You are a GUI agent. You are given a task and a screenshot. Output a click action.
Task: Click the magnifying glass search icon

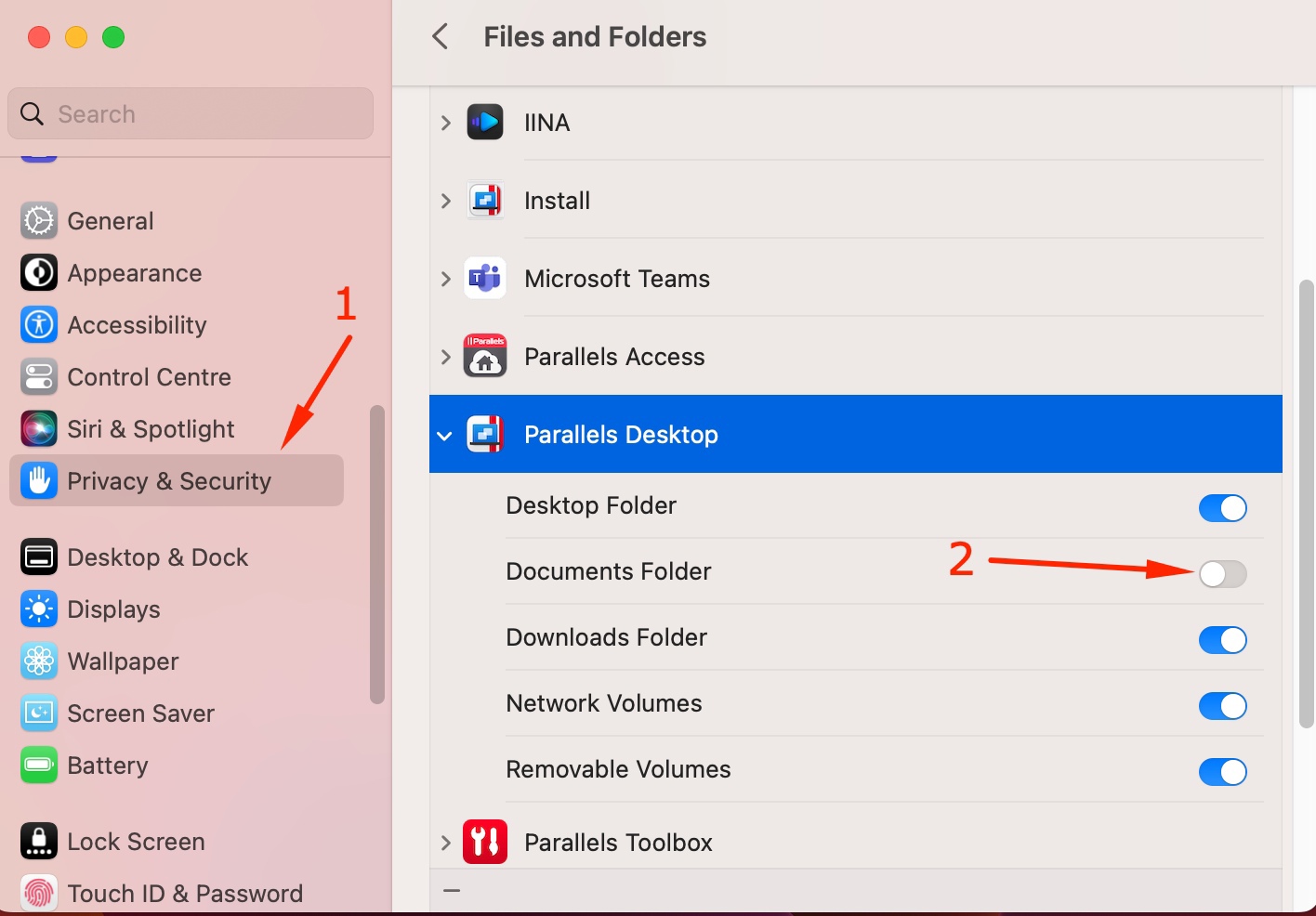(32, 113)
